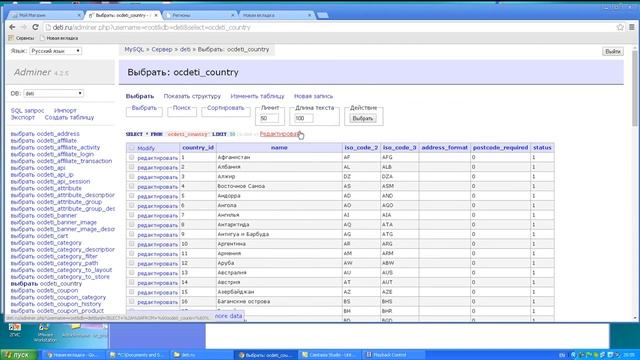
Task: Tick the checkbox for row Андорра
Action: (x=131, y=196)
